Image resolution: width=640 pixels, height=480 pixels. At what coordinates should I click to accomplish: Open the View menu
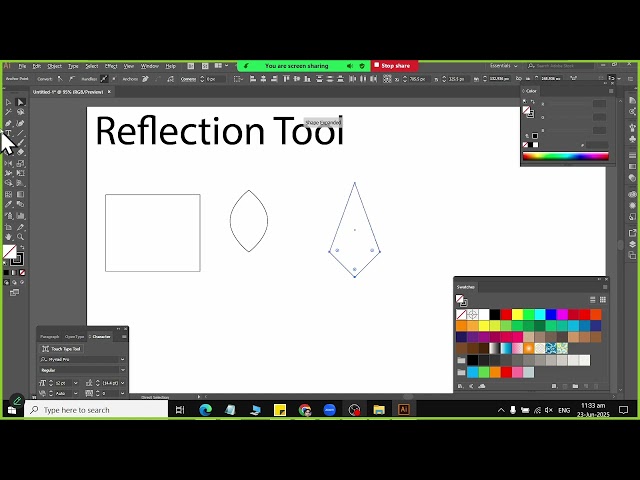129,66
